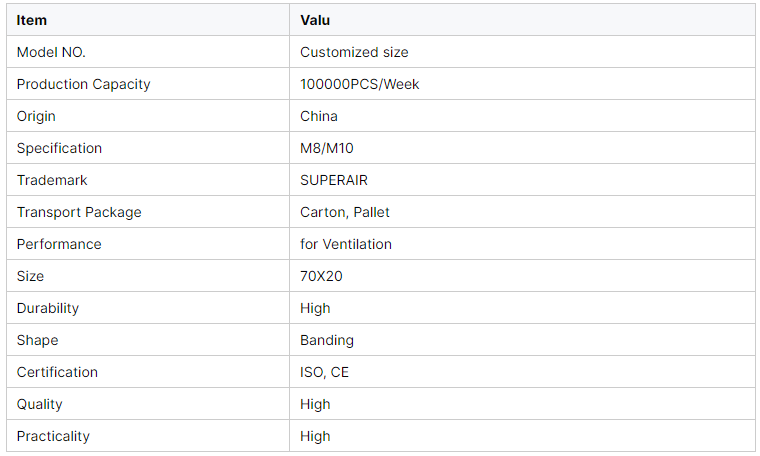Select the "SUPERAIR" trademark value

[334, 180]
